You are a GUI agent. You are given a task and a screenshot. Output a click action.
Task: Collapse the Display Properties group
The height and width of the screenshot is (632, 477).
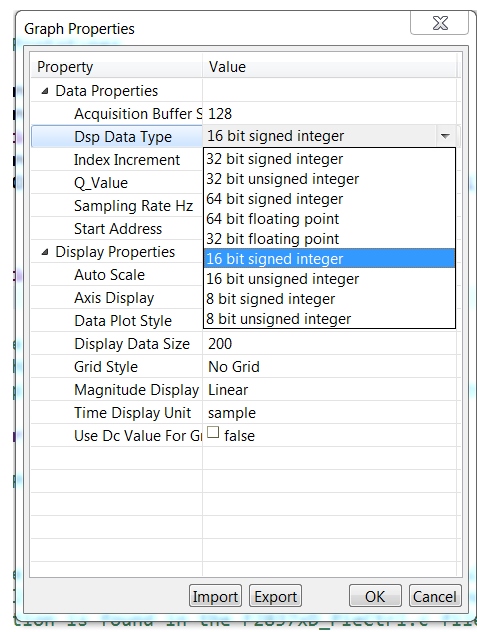click(45, 252)
